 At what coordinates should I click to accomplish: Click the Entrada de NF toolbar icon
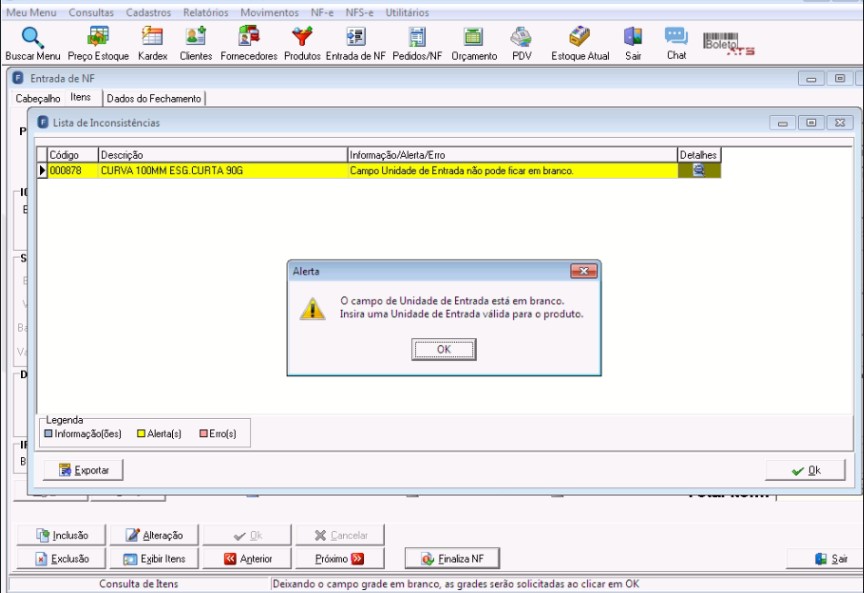pyautogui.click(x=355, y=44)
